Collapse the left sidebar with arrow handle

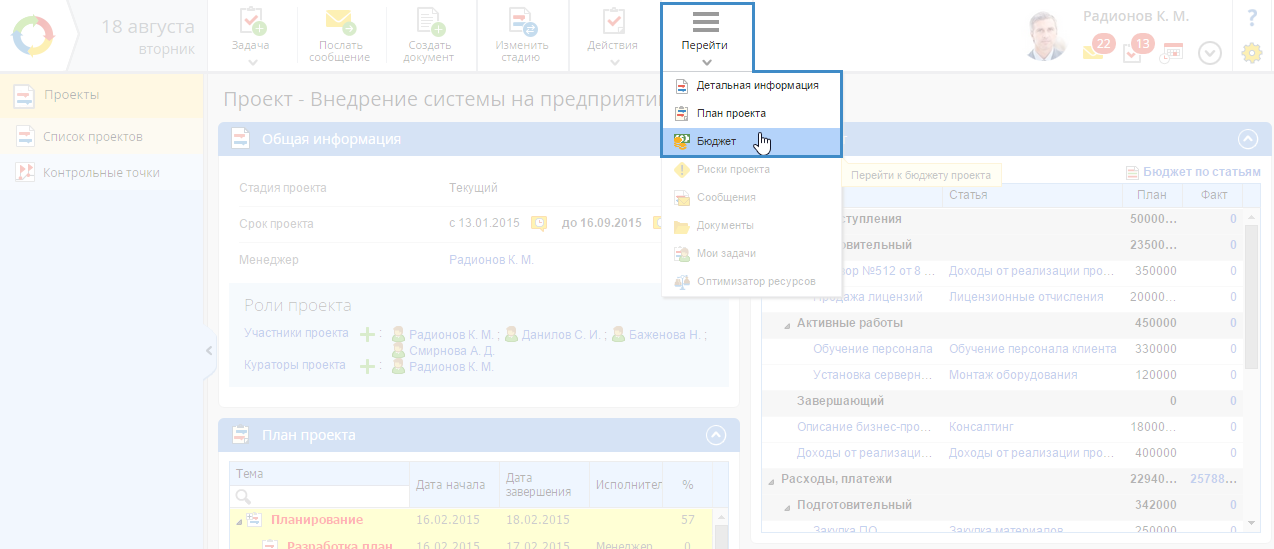pyautogui.click(x=208, y=350)
